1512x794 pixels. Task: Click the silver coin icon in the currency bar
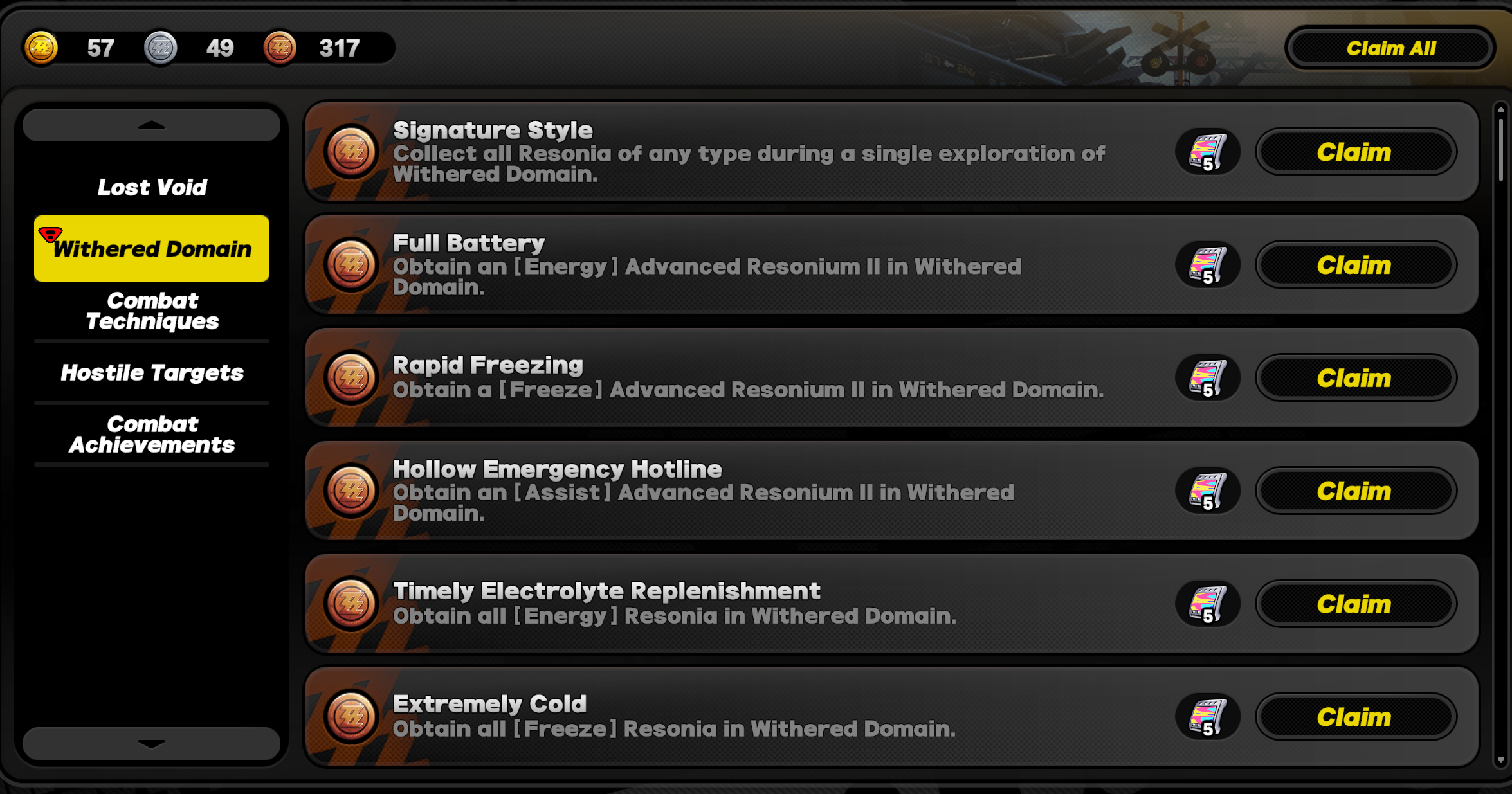tap(160, 48)
